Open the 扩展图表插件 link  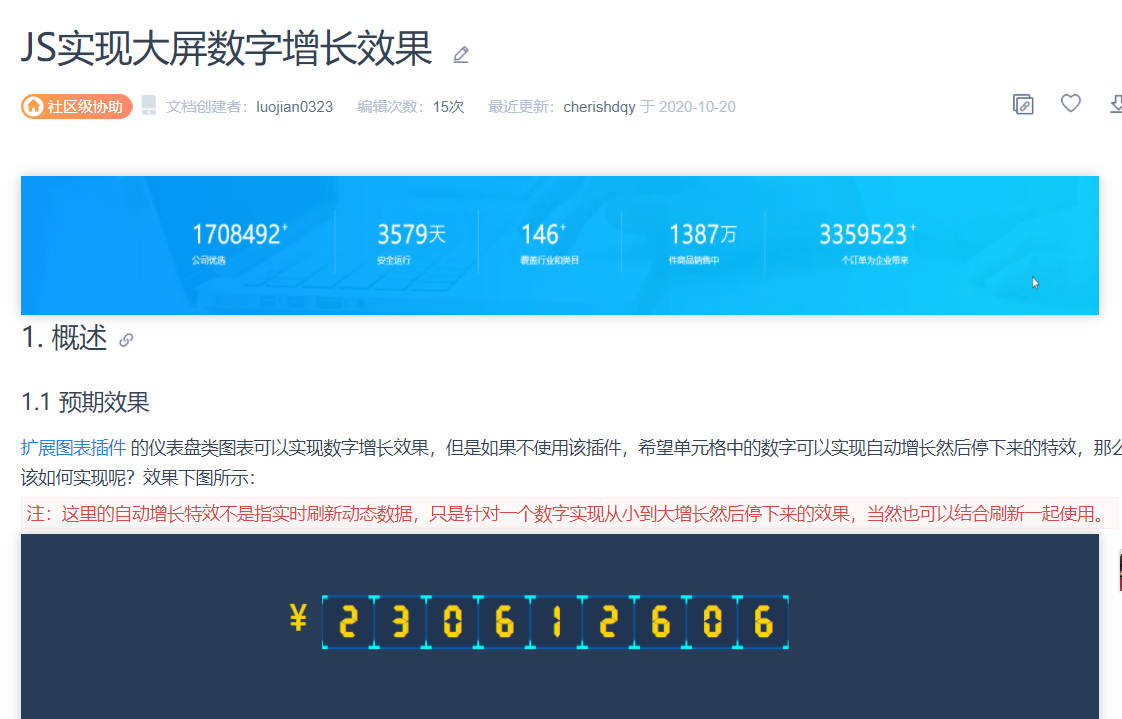[x=73, y=448]
